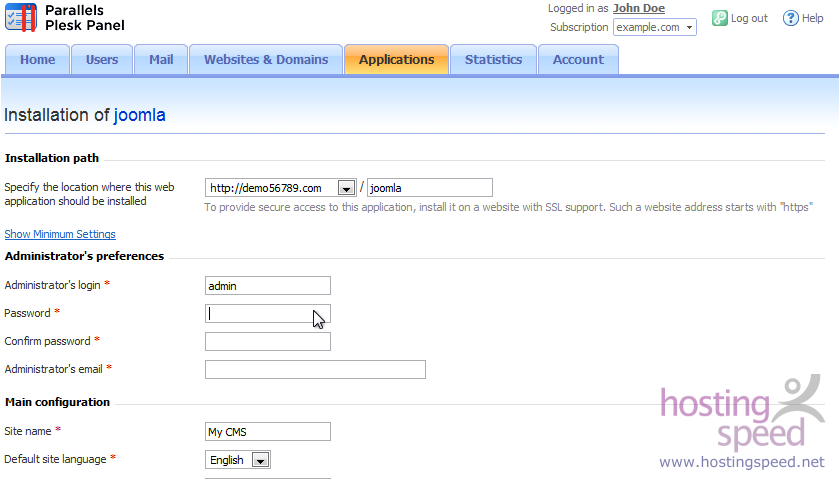Open the Home tab
The width and height of the screenshot is (840, 480).
tap(38, 59)
